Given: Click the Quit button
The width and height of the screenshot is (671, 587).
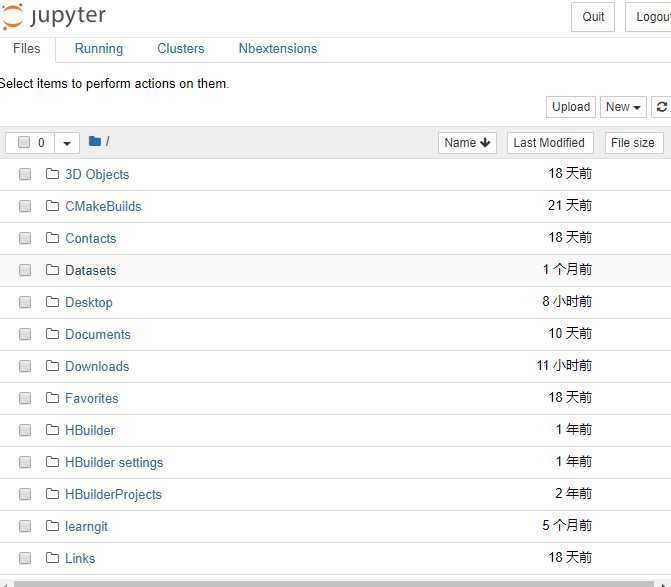Looking at the screenshot, I should (x=593, y=17).
